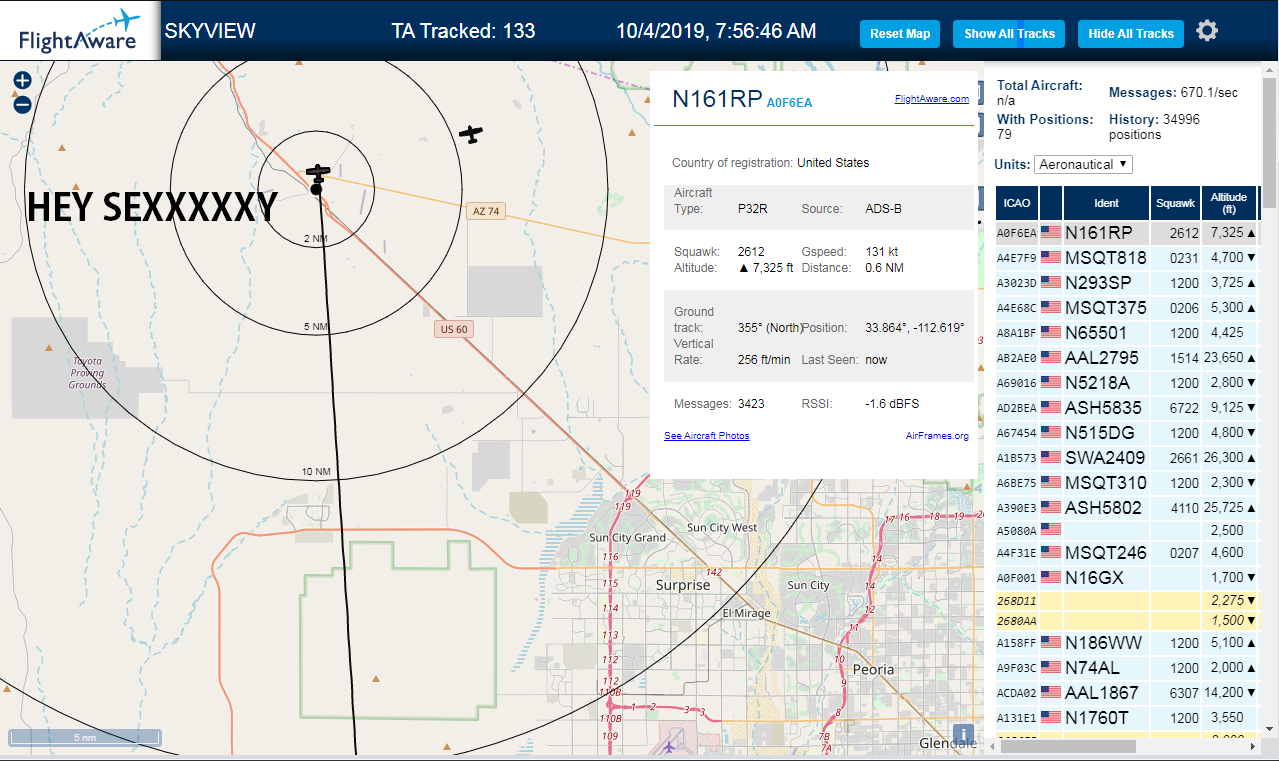Click the US flag in A5080A row

coord(1050,529)
